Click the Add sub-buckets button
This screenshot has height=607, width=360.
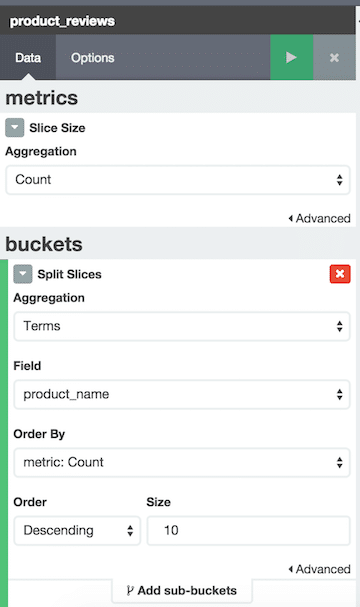pos(182,591)
